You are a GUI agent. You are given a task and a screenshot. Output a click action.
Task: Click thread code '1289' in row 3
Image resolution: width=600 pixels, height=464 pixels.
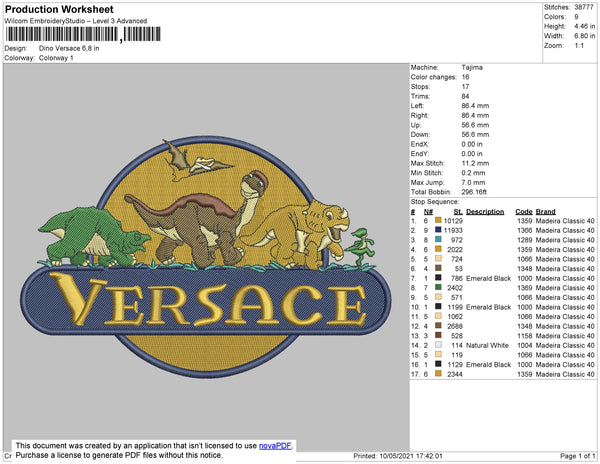[525, 240]
